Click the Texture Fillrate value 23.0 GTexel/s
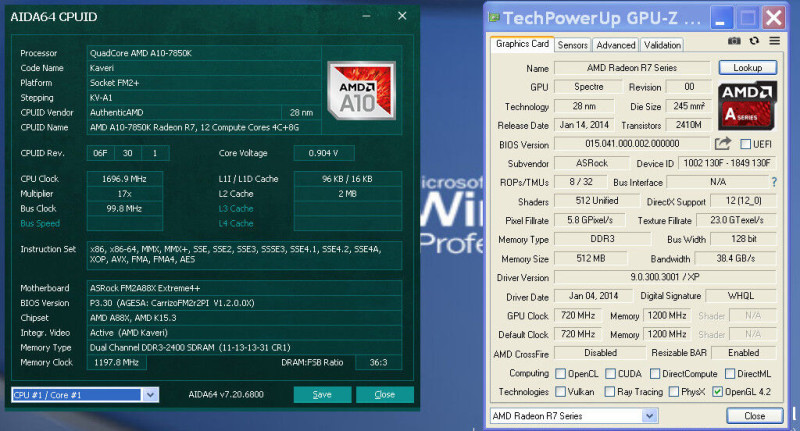The width and height of the screenshot is (800, 431). [736, 220]
